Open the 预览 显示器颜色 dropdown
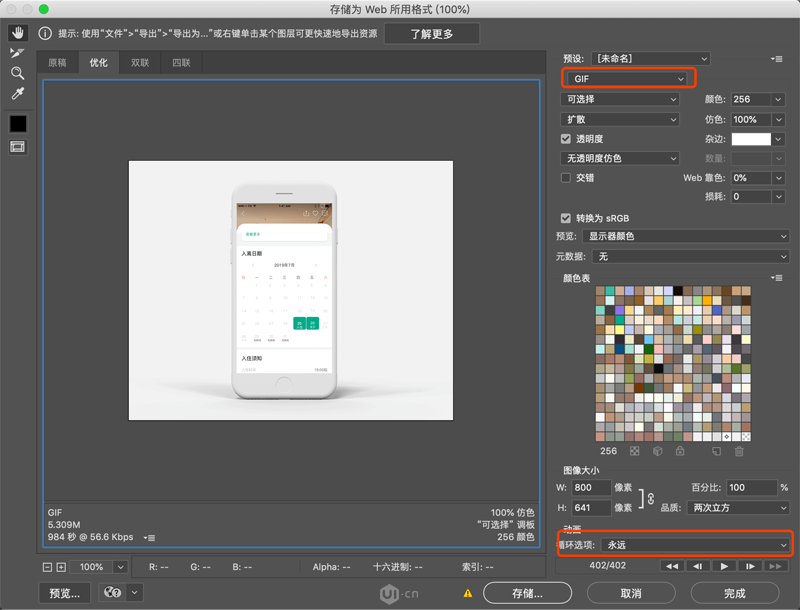Screen dimensions: 800x610 [686, 236]
